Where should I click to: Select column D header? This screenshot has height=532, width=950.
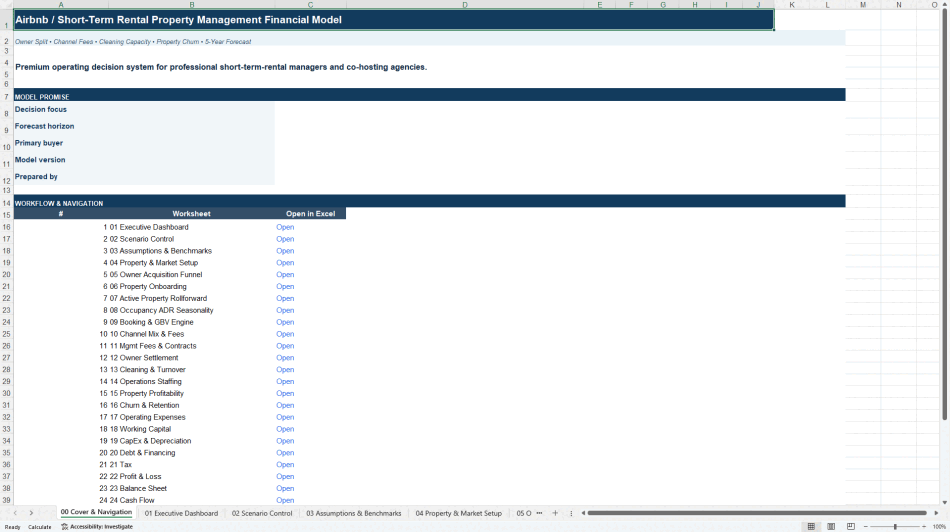tap(465, 5)
